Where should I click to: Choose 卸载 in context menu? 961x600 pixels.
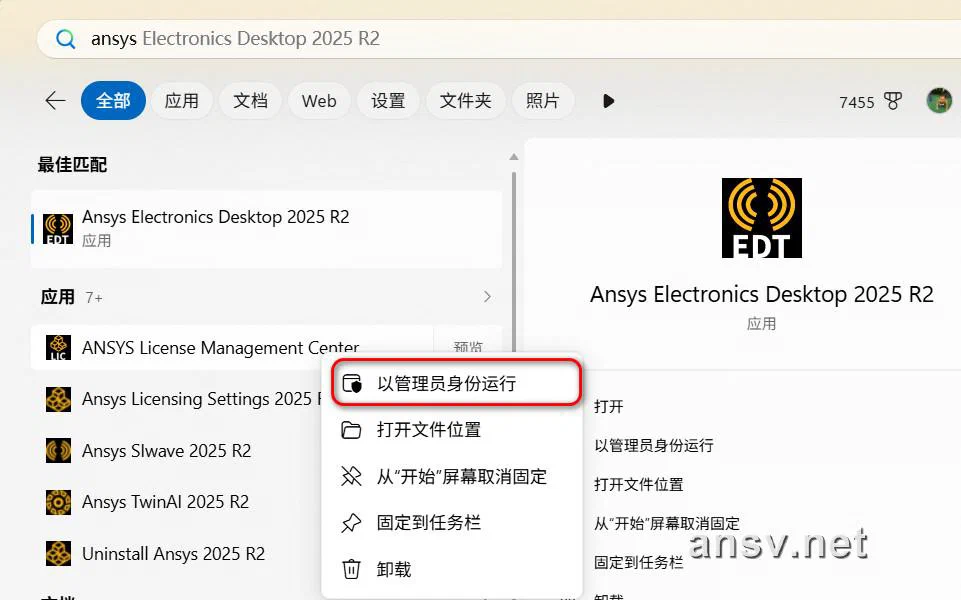pyautogui.click(x=452, y=569)
